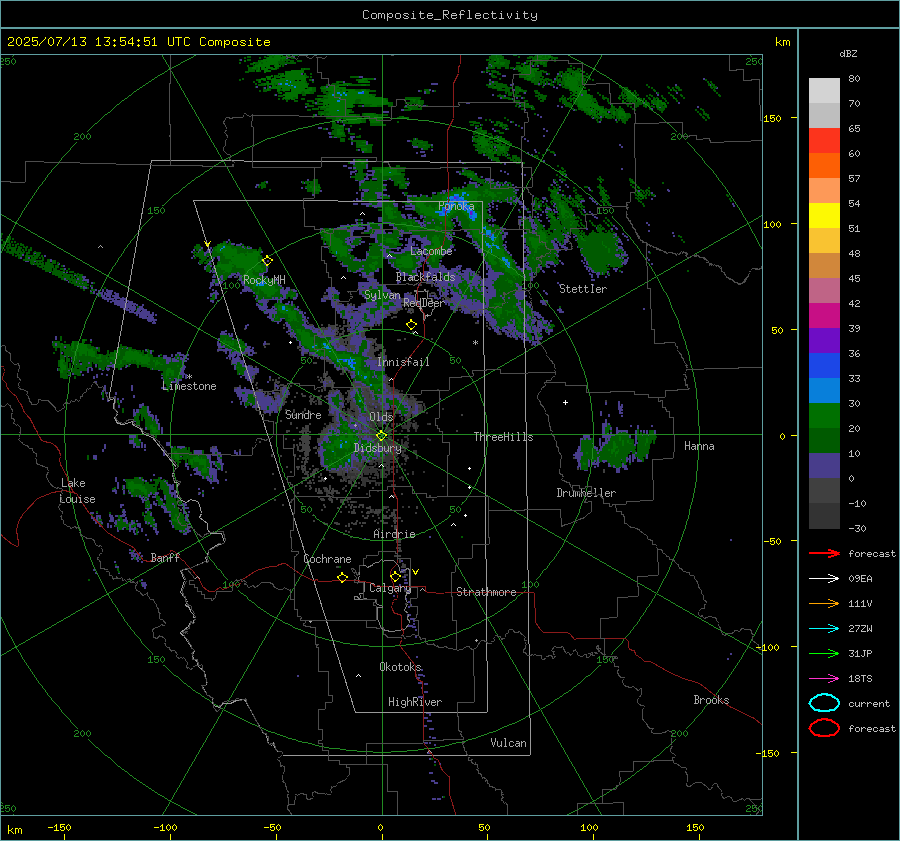Click the Lacombe city label
The image size is (900, 841).
(431, 251)
